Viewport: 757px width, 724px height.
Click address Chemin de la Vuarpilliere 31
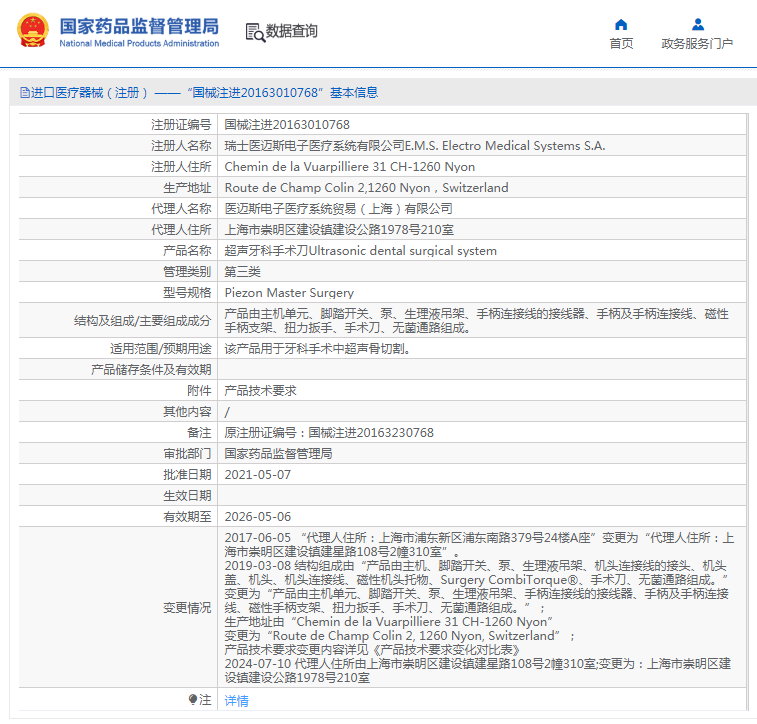tap(350, 167)
